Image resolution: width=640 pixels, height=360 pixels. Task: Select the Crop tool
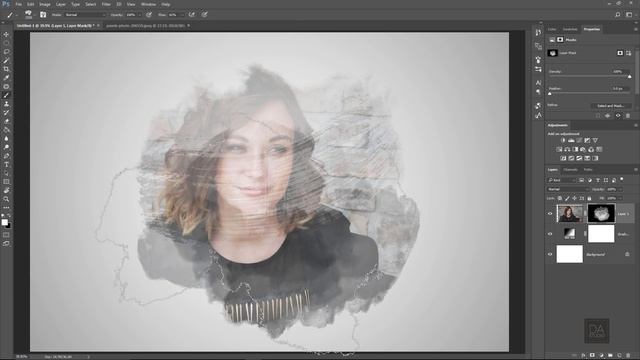pyautogui.click(x=6, y=69)
